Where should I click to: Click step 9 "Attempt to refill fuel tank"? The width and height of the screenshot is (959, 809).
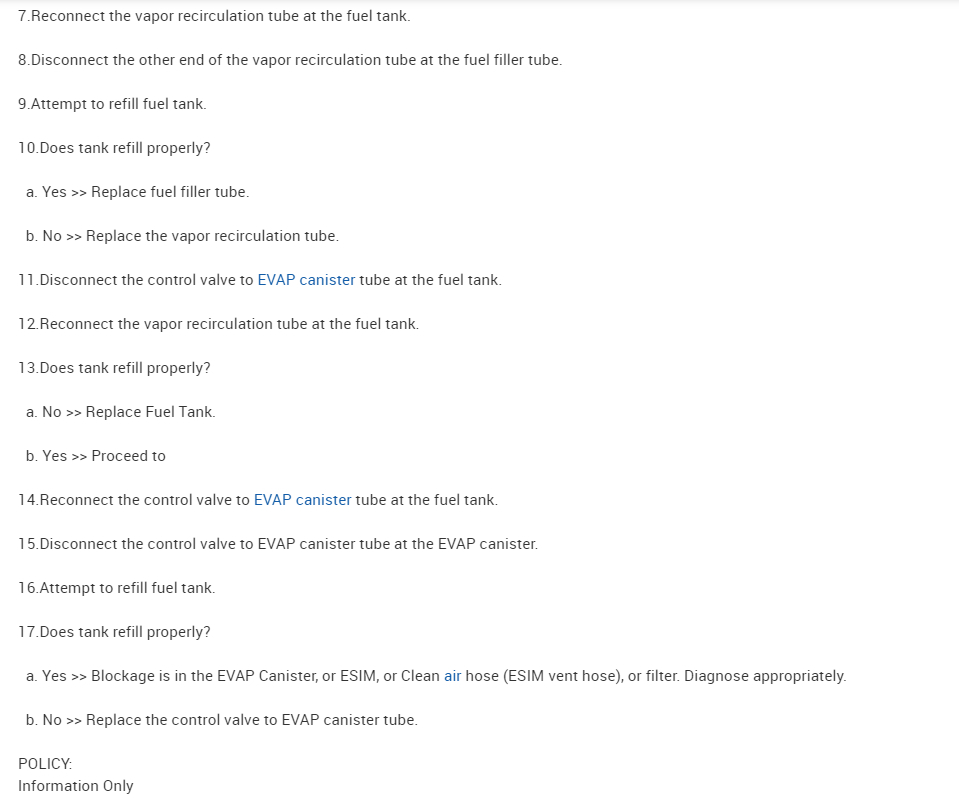click(112, 104)
